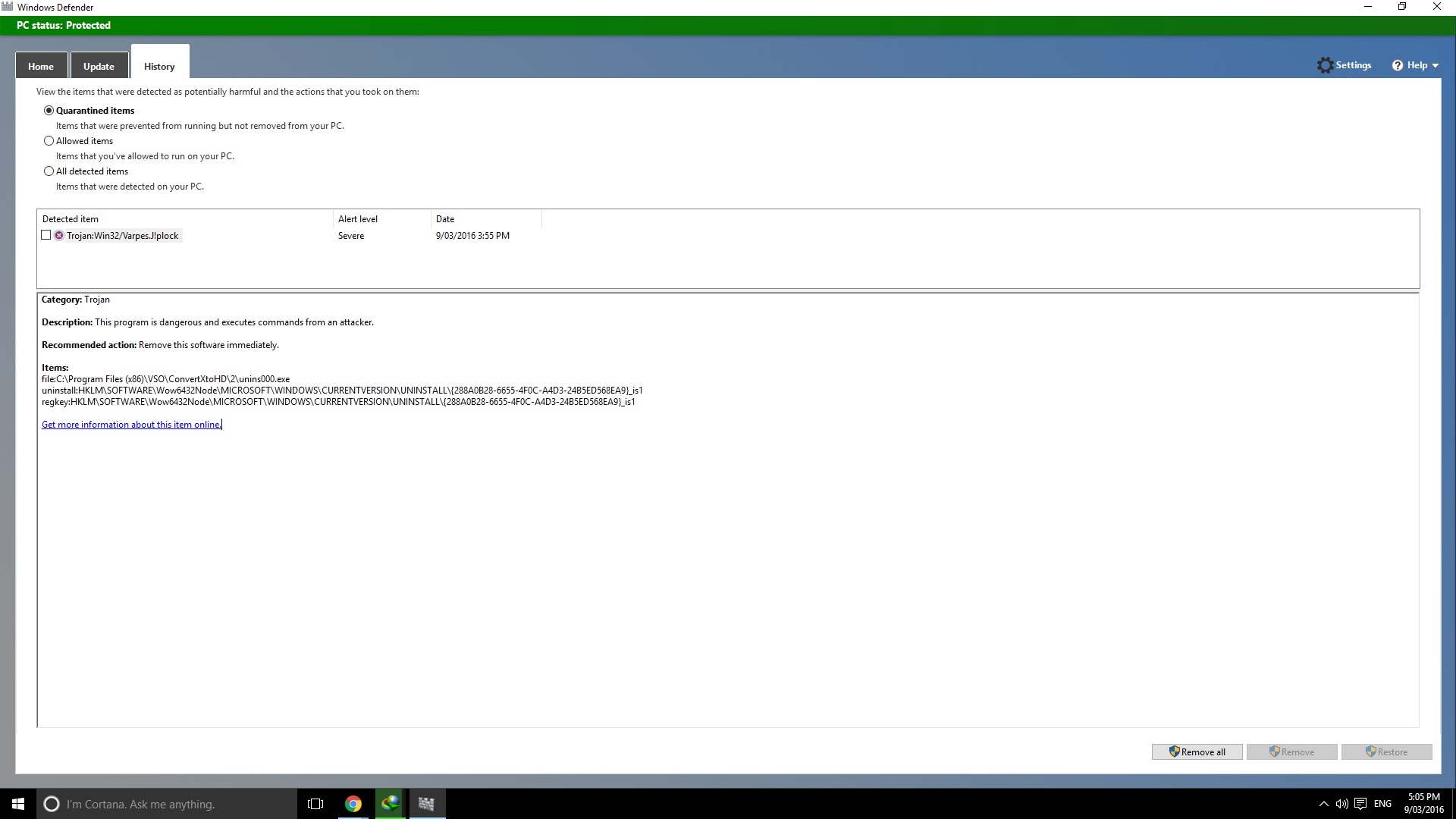Screen dimensions: 1456x819
Task: Click the Category: Trojan line
Action: (x=76, y=300)
